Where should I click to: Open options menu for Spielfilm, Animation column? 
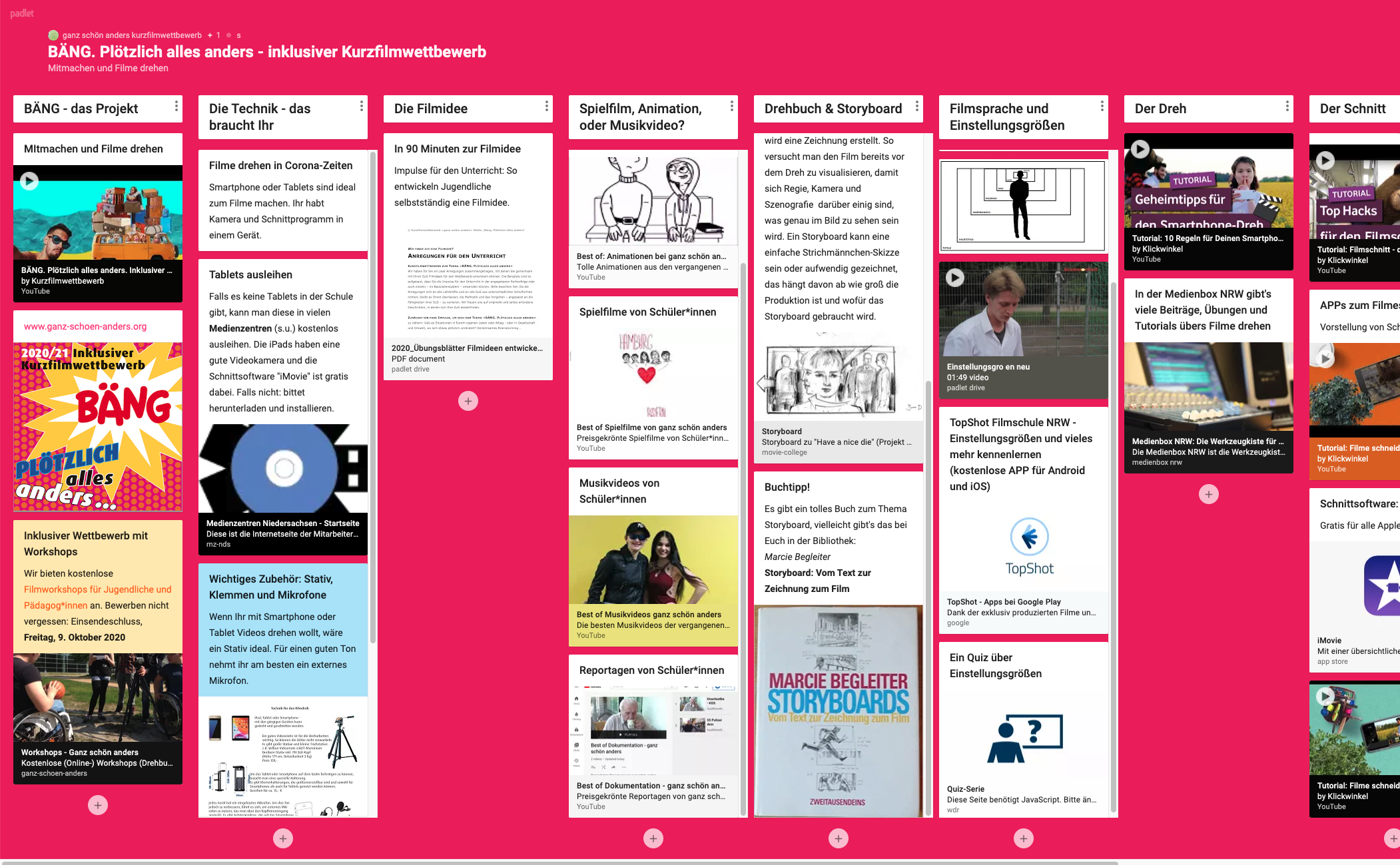click(731, 107)
